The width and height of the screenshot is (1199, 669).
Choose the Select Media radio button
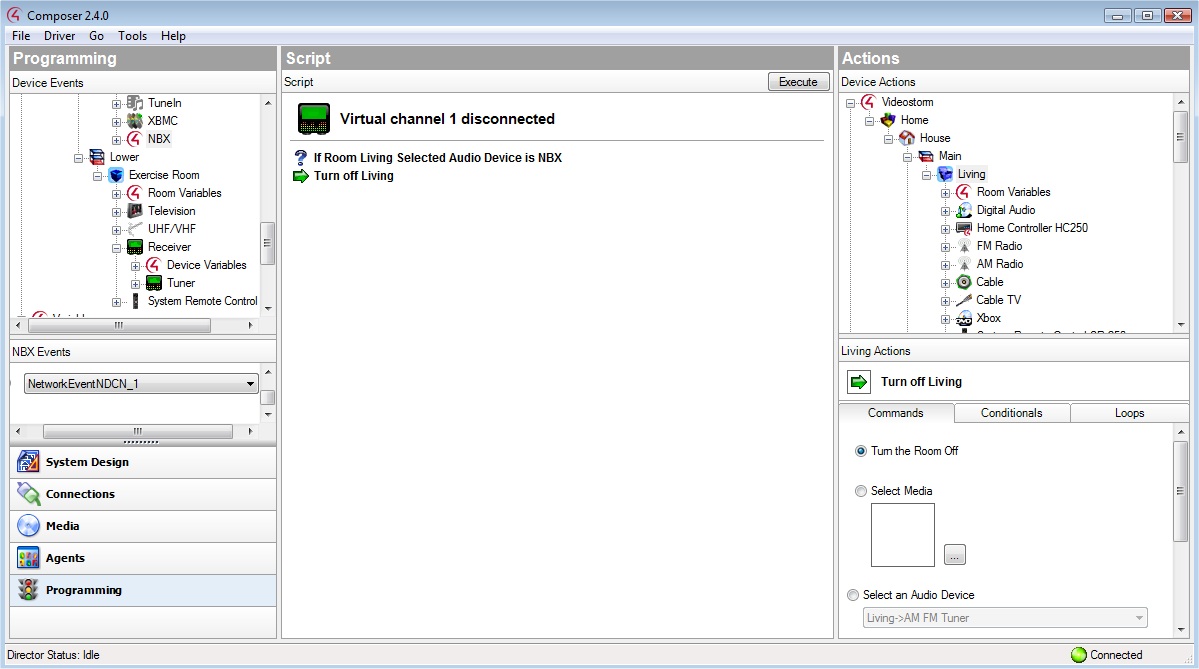[x=861, y=491]
